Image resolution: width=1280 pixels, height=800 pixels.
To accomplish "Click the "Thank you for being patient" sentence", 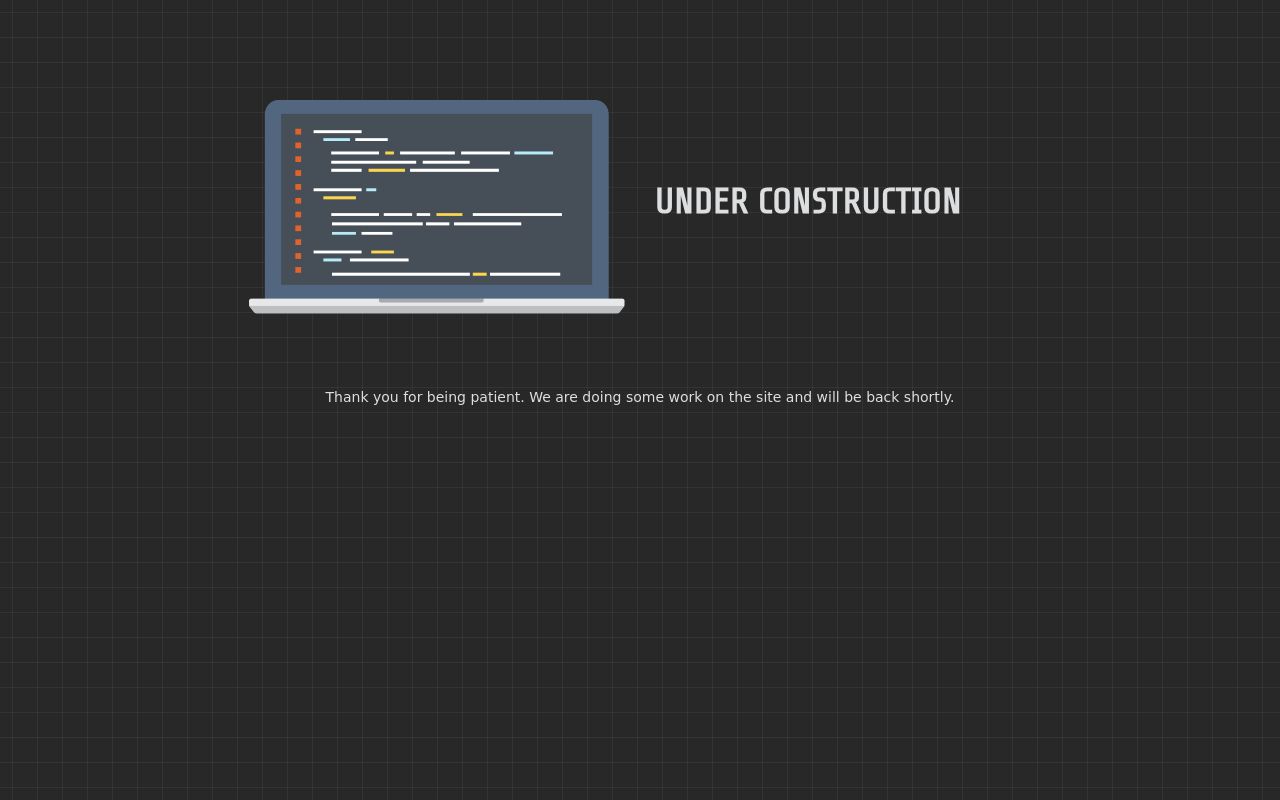I will [639, 397].
